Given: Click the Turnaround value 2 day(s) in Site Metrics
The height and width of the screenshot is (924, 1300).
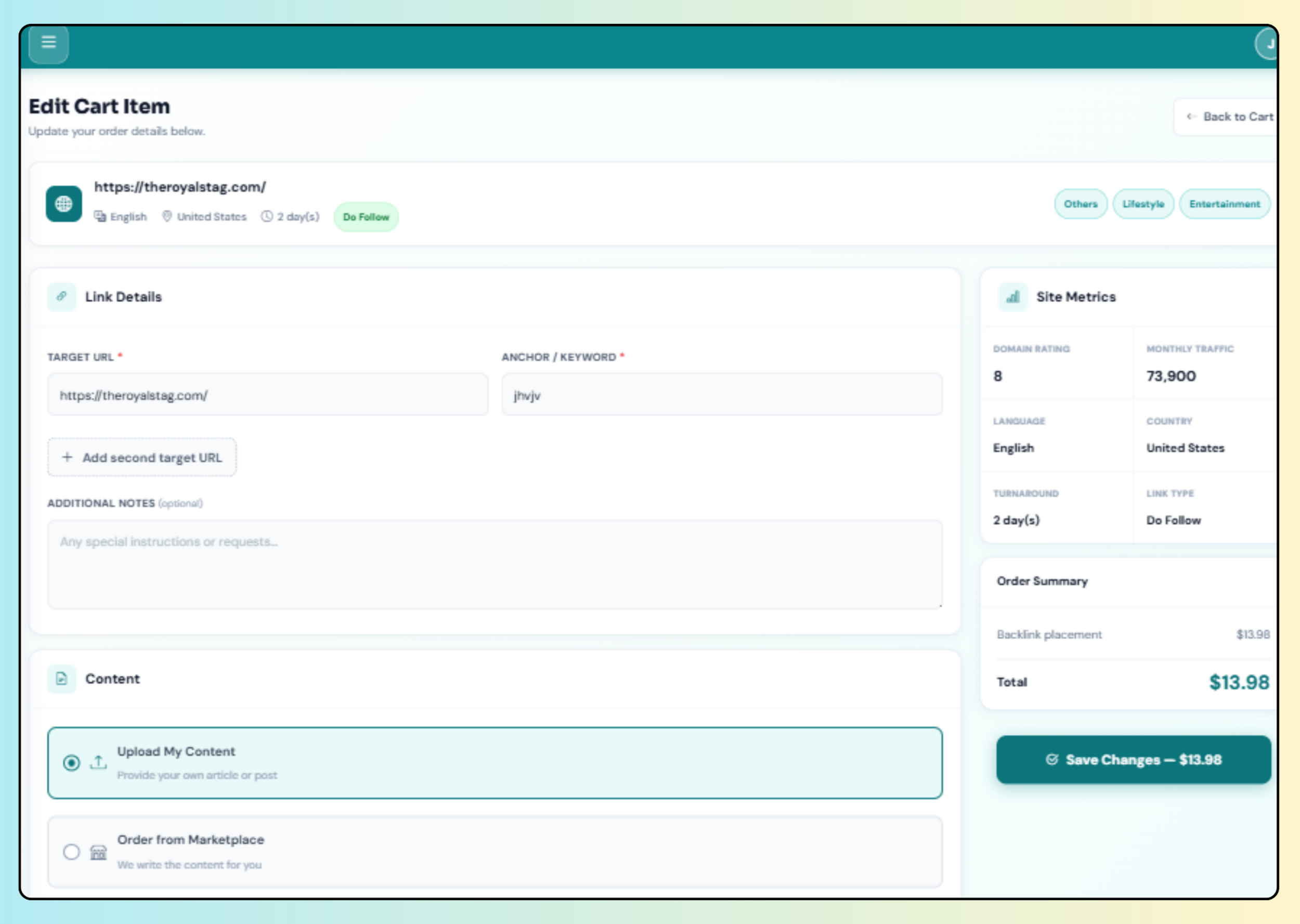Looking at the screenshot, I should pyautogui.click(x=1016, y=520).
